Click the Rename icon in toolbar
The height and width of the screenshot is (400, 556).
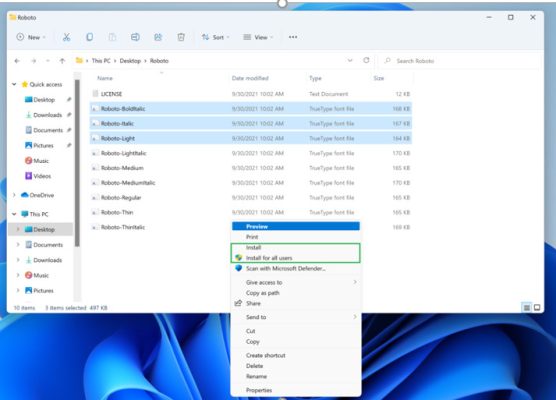click(135, 37)
